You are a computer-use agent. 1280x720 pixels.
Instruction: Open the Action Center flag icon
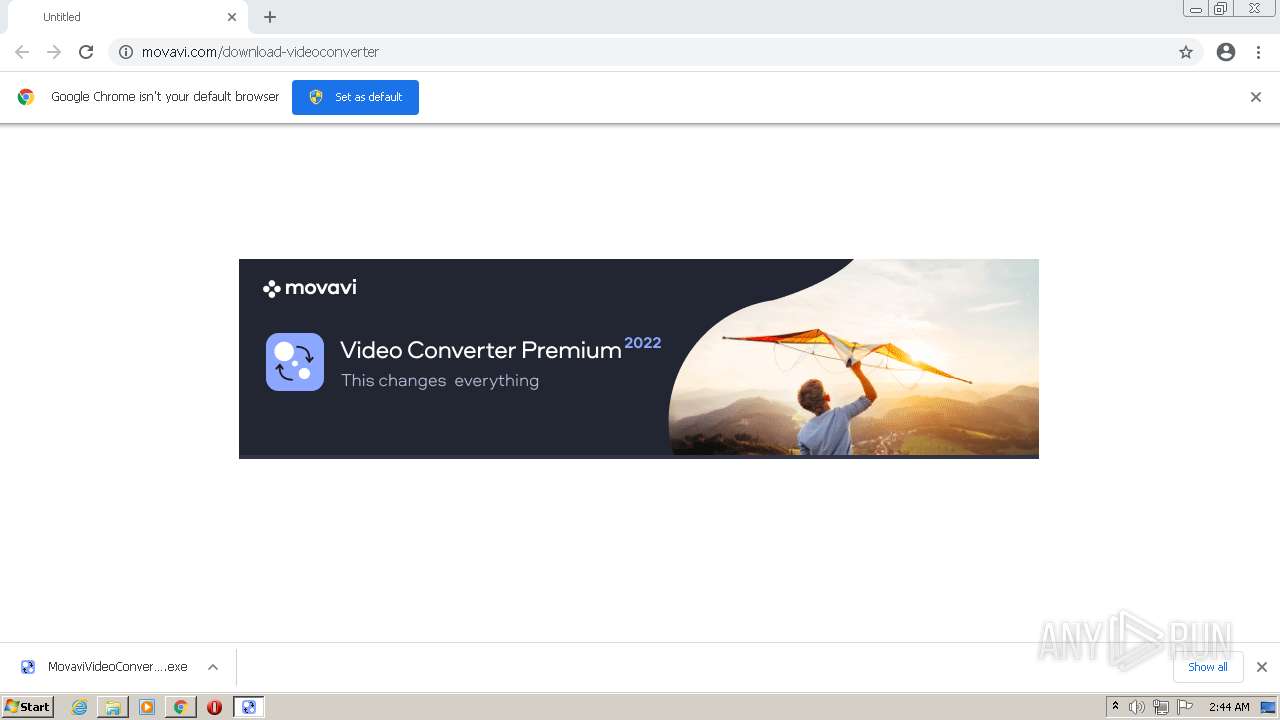coord(1185,707)
